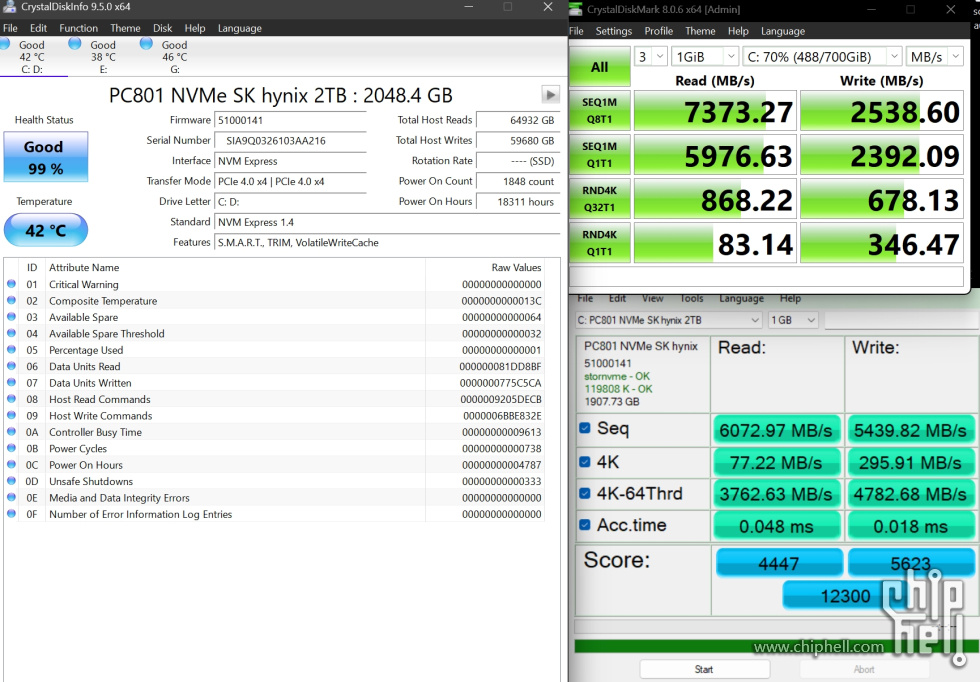This screenshot has width=980, height=682.
Task: Click the CrystalDiskMark bottom comment field
Action: pyautogui.click(x=766, y=276)
